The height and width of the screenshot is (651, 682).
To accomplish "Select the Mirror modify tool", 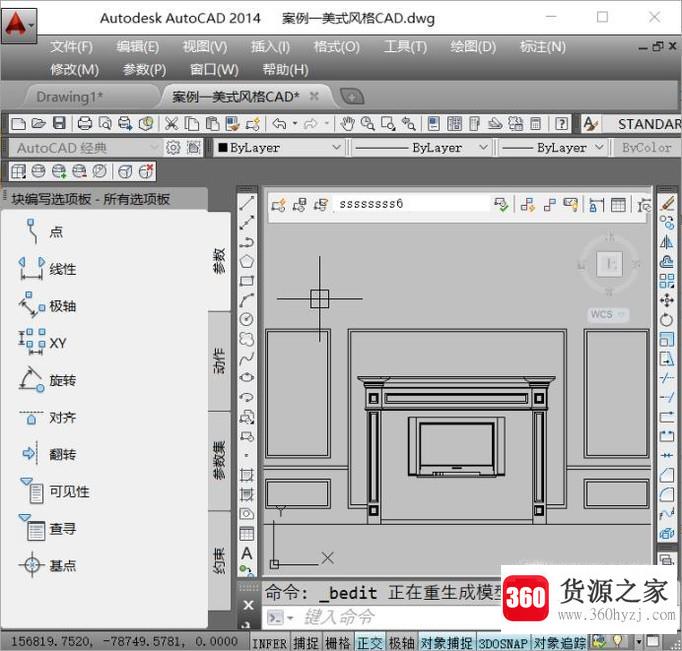I will point(667,242).
